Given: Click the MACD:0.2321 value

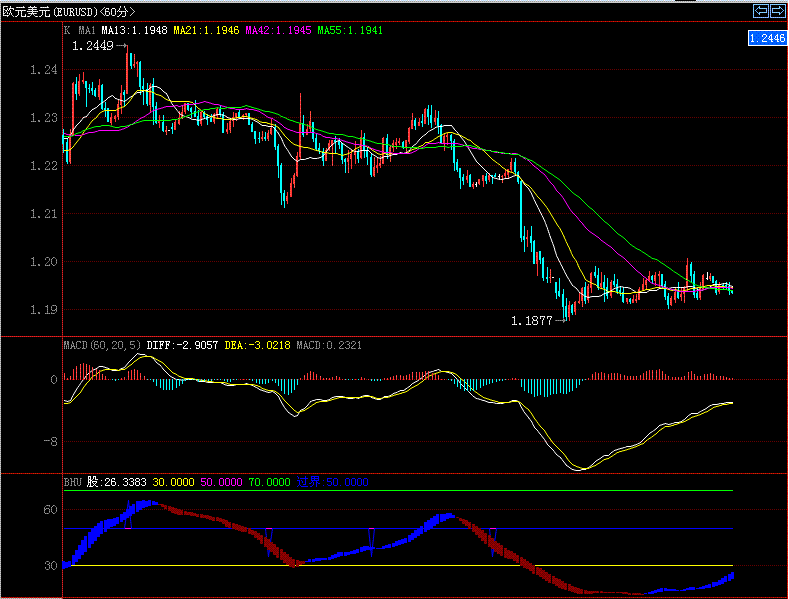Looking at the screenshot, I should tap(329, 345).
